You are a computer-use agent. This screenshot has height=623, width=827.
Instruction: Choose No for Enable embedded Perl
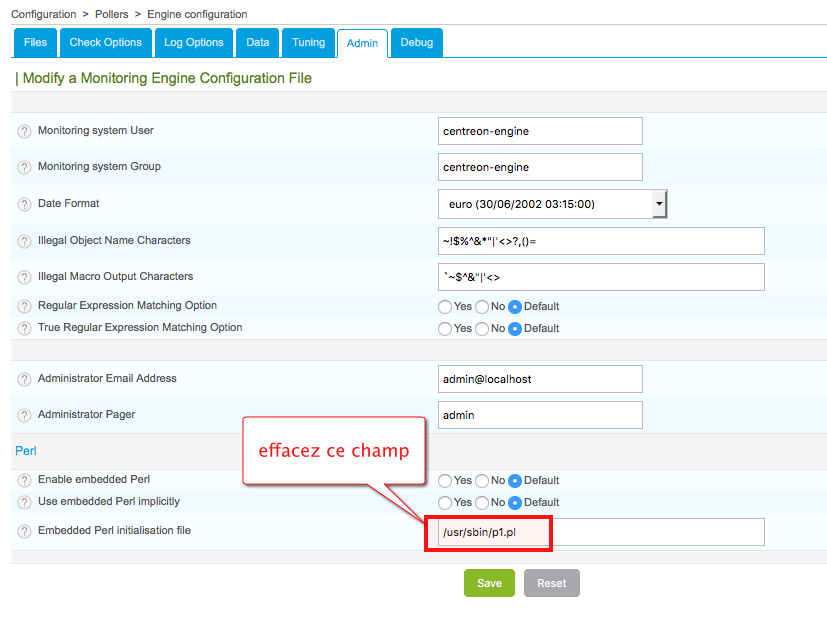tap(482, 481)
